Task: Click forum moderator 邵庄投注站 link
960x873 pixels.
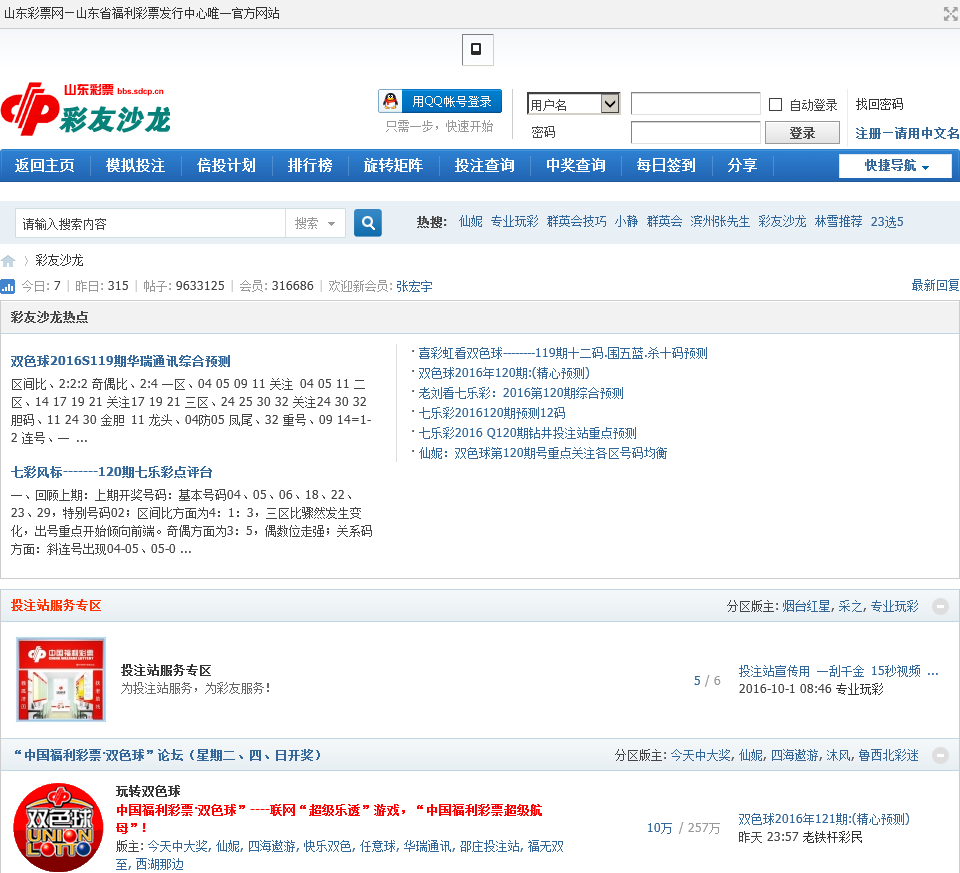Action: [489, 846]
